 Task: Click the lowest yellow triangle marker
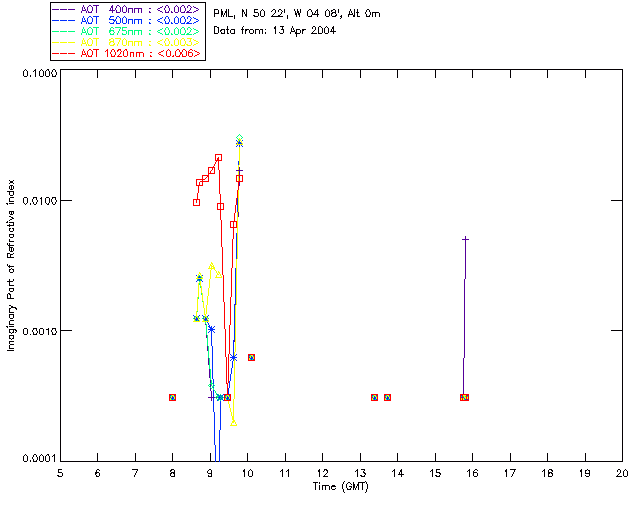pyautogui.click(x=233, y=423)
